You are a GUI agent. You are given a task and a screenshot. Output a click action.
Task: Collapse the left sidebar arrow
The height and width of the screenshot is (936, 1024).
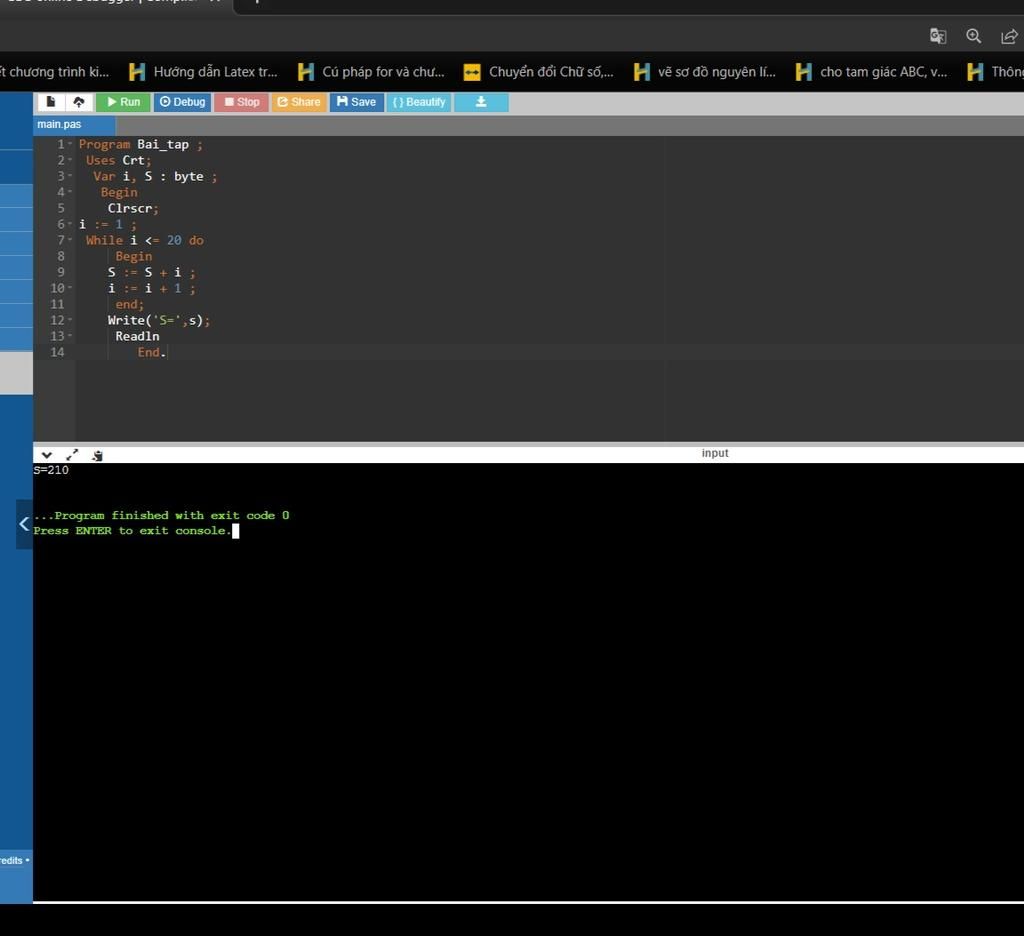[24, 524]
